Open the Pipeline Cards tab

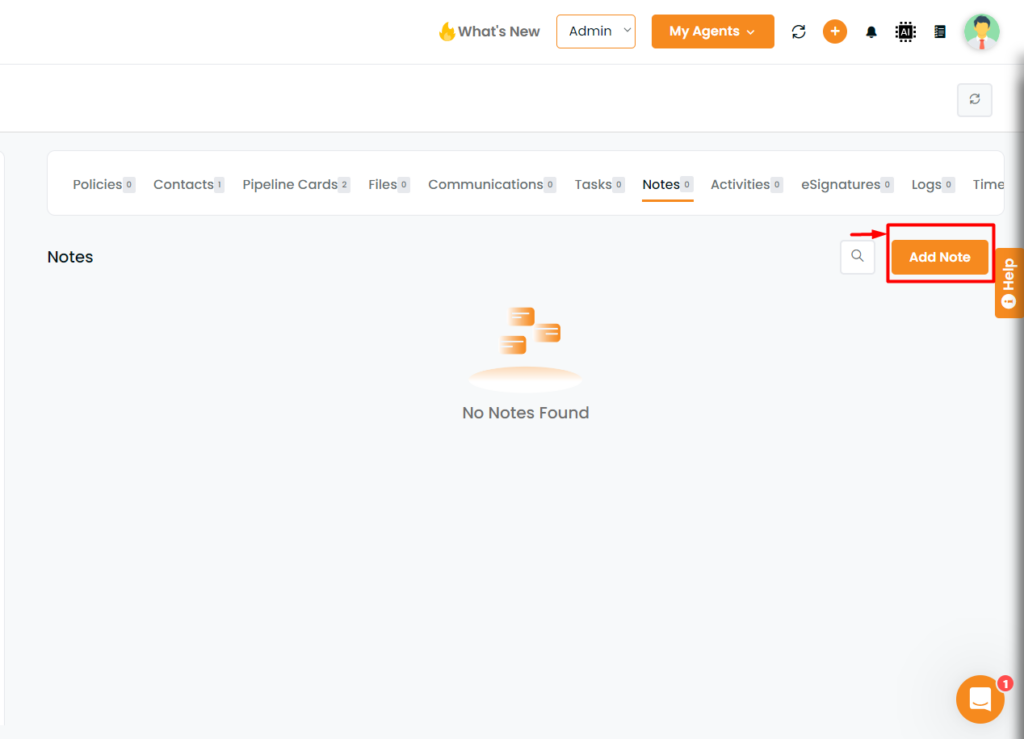pos(296,185)
